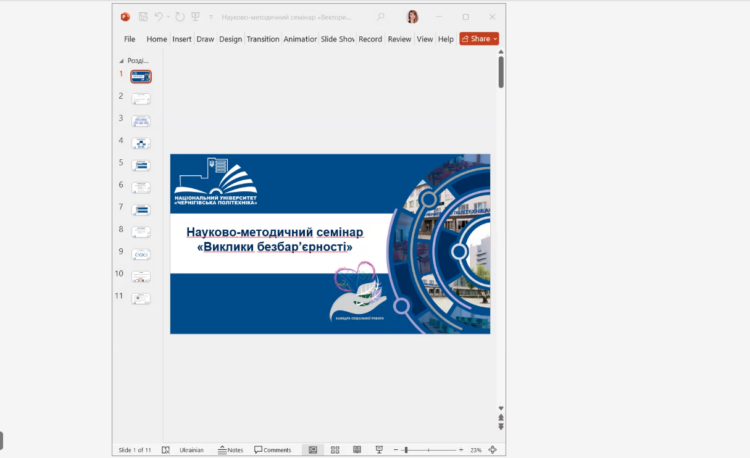Toggle the Notes pane
The image size is (750, 458).
(x=231, y=450)
